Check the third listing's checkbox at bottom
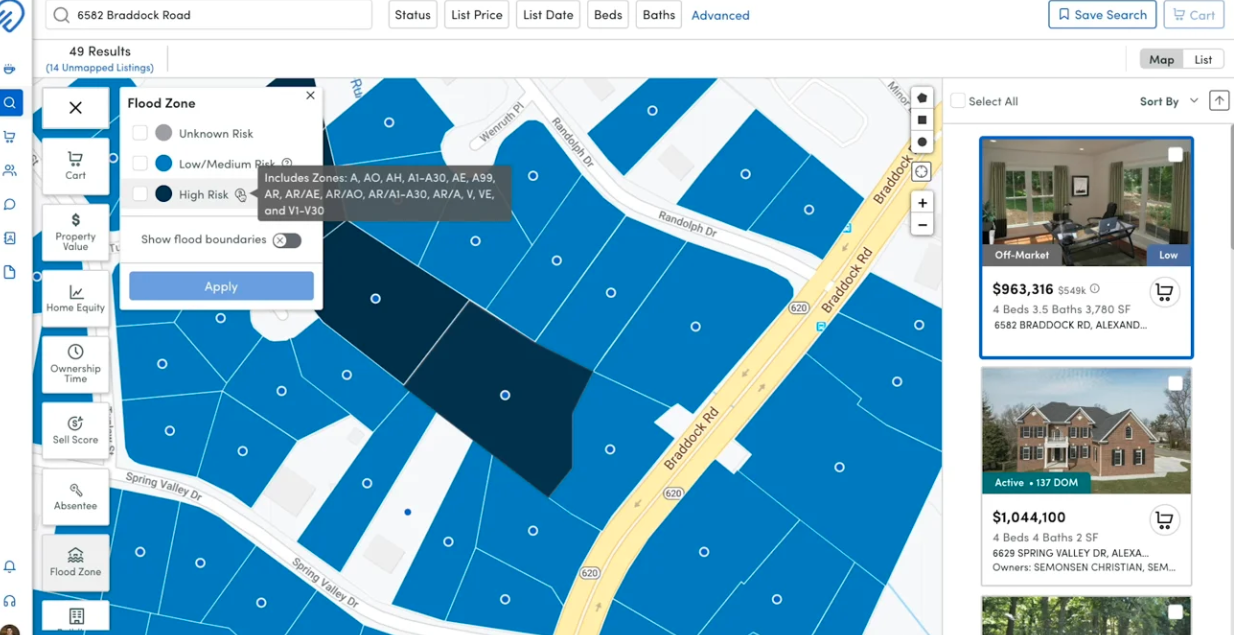The image size is (1234, 635). [x=1175, y=612]
